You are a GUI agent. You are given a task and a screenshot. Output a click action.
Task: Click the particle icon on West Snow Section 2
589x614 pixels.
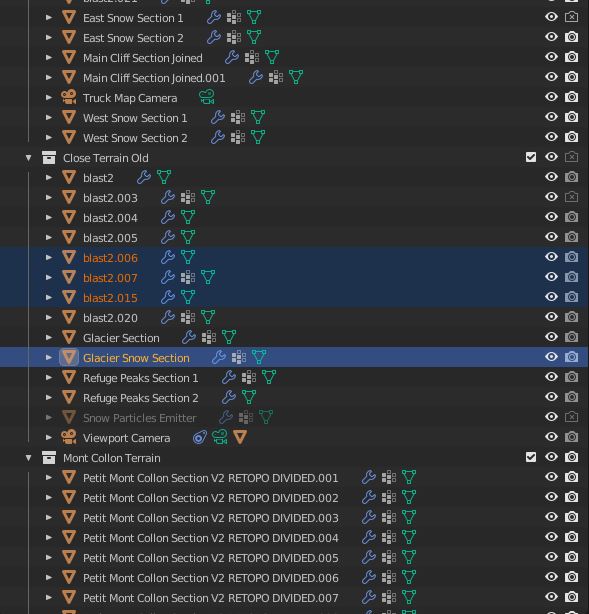[238, 137]
